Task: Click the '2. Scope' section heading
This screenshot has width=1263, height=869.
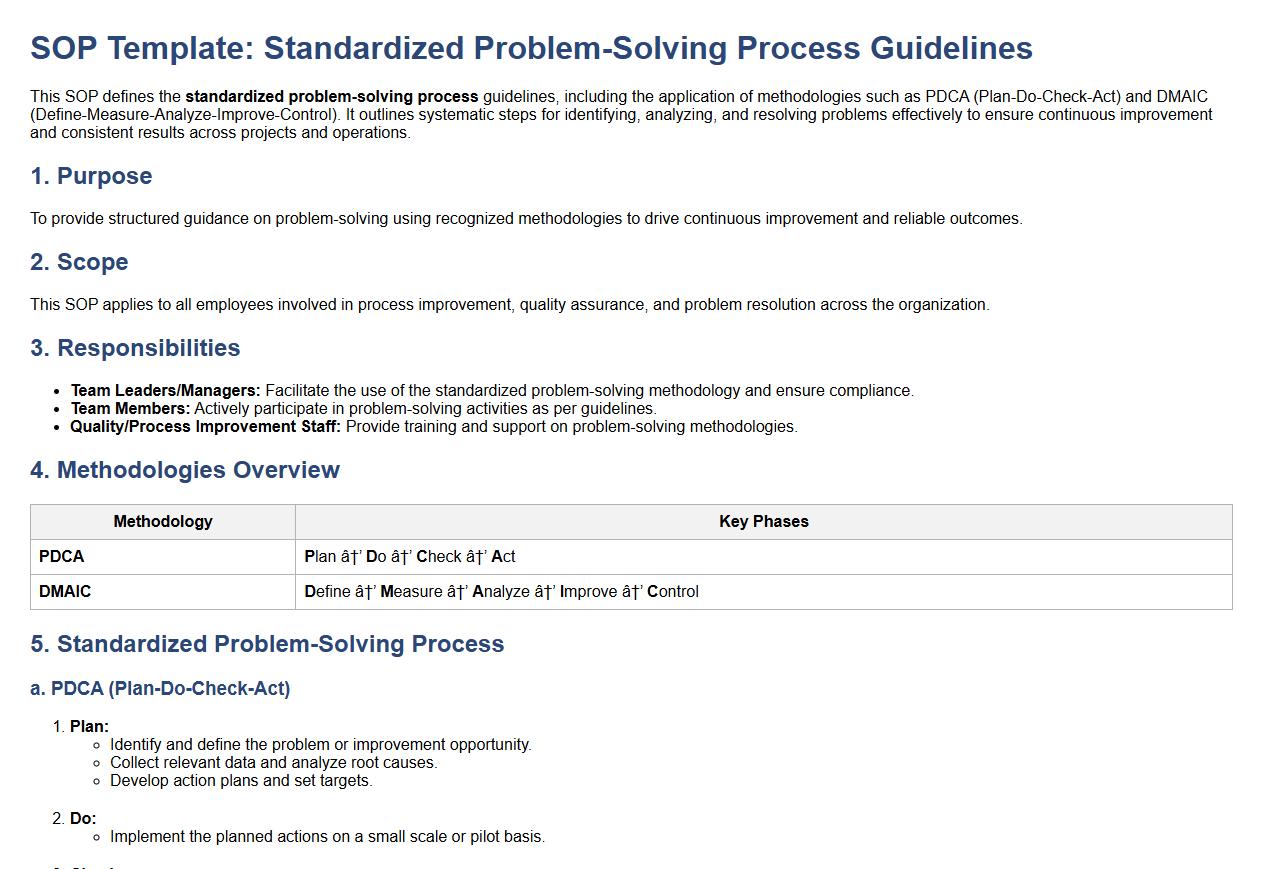Action: (x=79, y=262)
